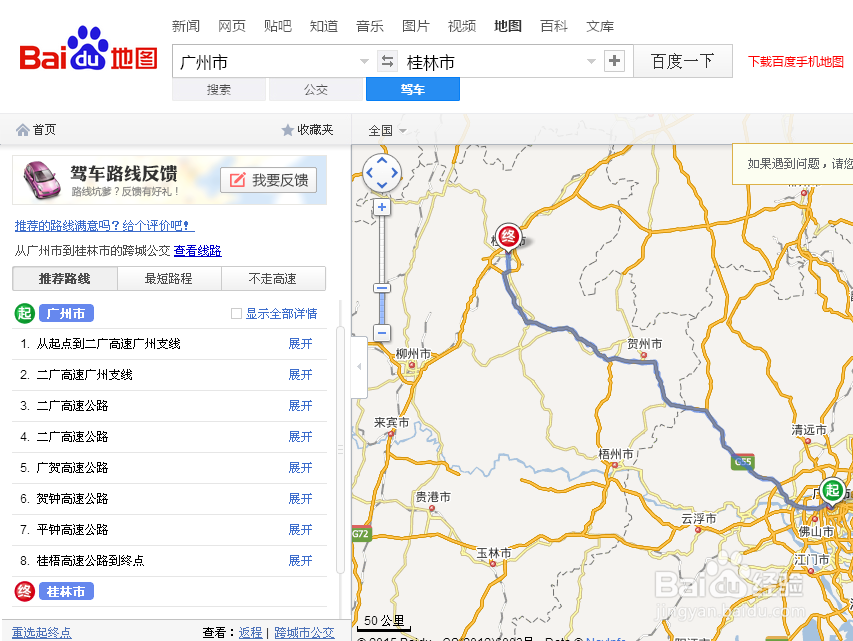Click the 百度一下 search button
The height and width of the screenshot is (641, 853).
click(x=683, y=61)
